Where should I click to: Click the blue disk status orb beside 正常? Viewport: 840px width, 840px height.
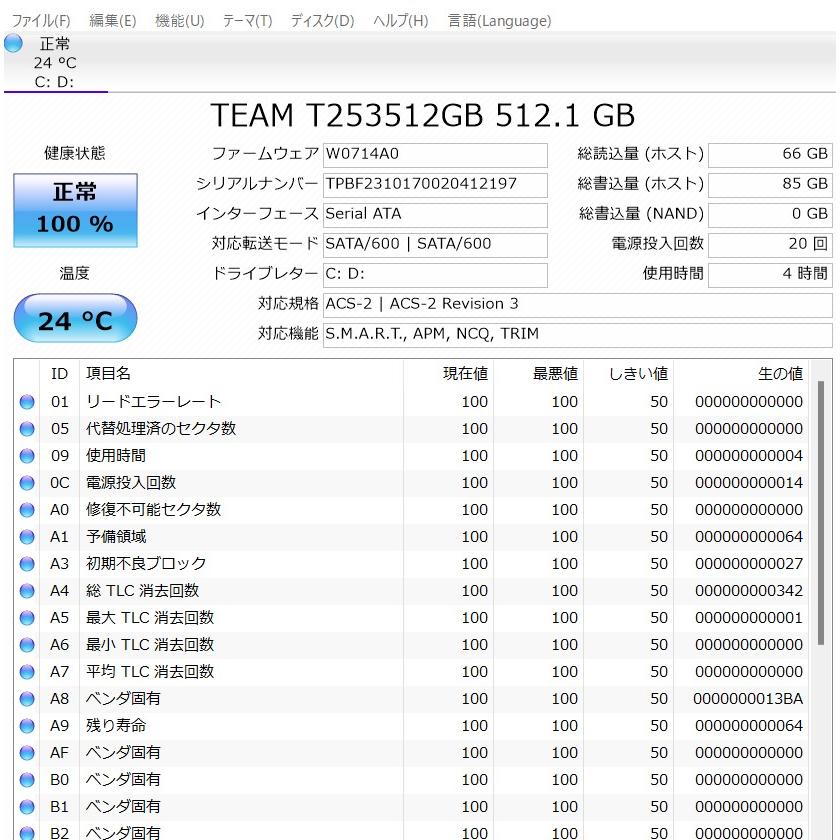point(13,43)
